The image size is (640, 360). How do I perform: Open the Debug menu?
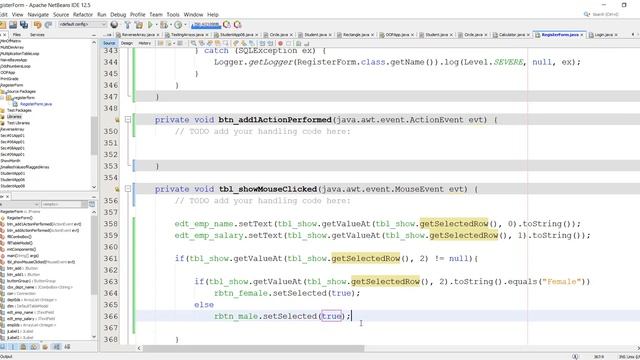(x=118, y=14)
